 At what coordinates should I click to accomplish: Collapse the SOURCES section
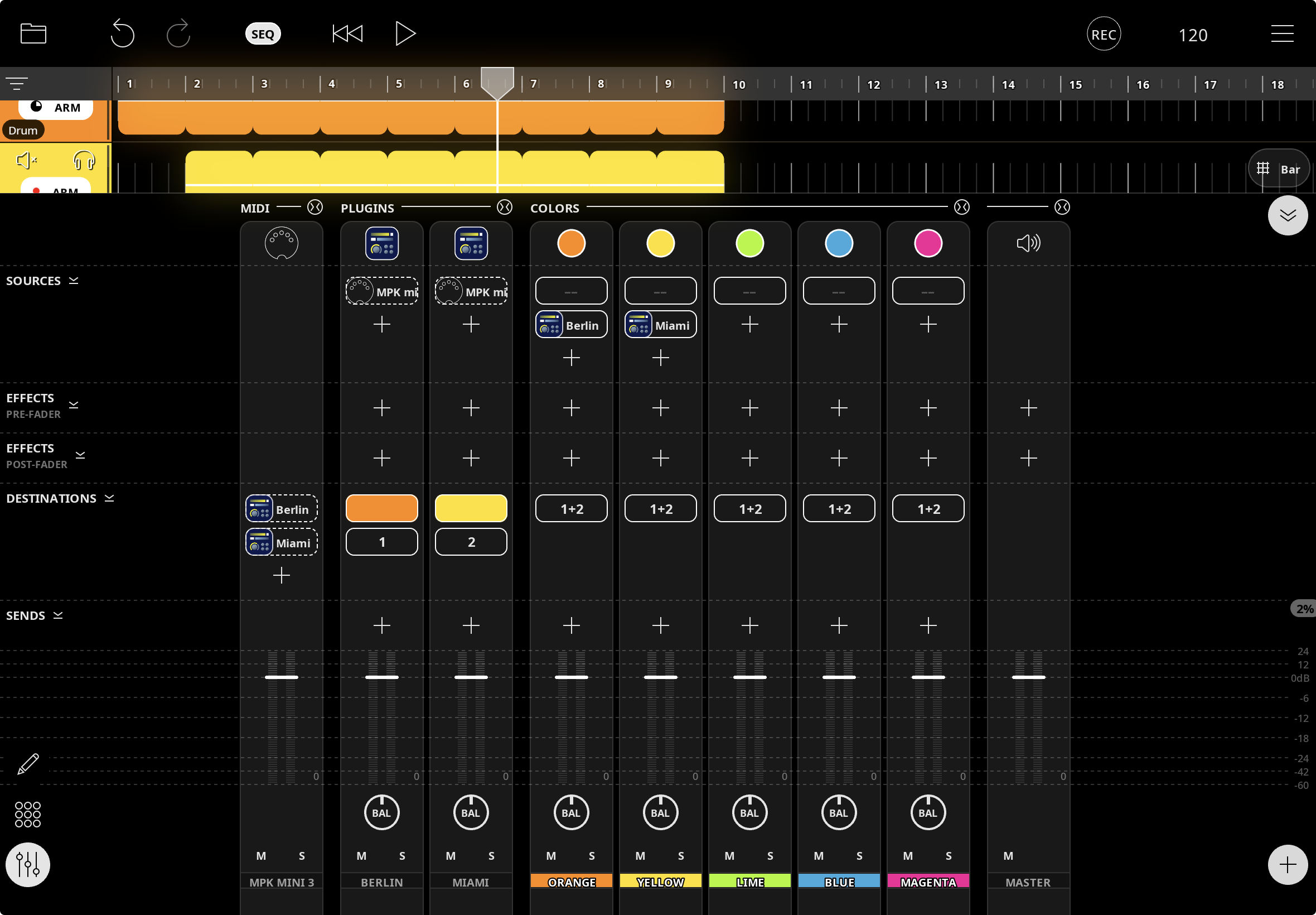74,280
